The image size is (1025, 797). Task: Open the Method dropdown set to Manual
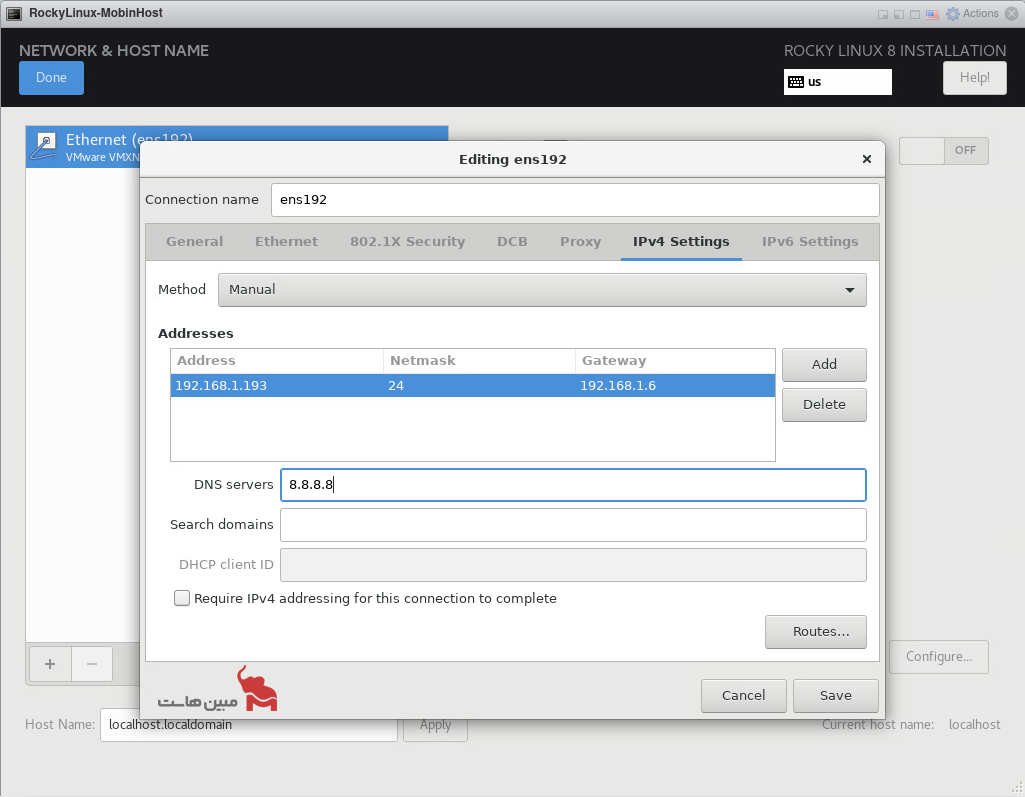tap(542, 290)
